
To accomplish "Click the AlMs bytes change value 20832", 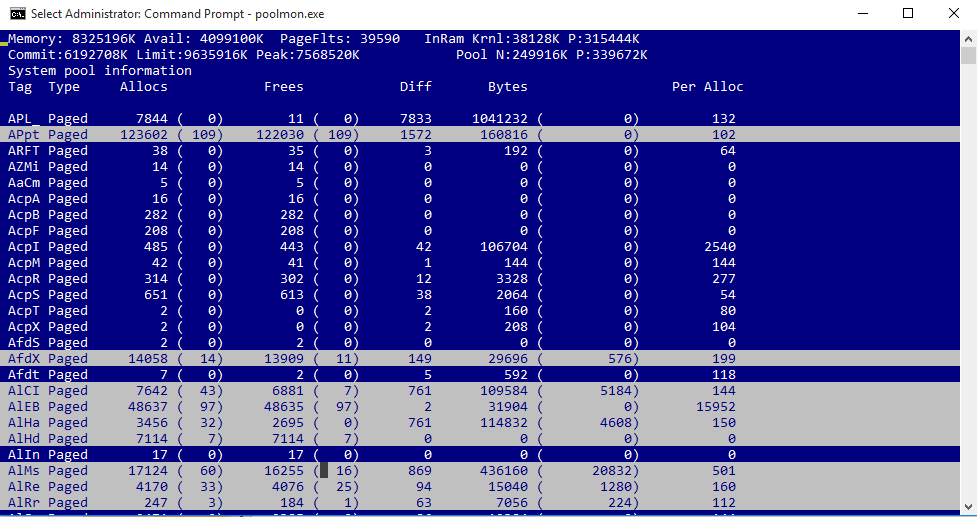I will (611, 470).
